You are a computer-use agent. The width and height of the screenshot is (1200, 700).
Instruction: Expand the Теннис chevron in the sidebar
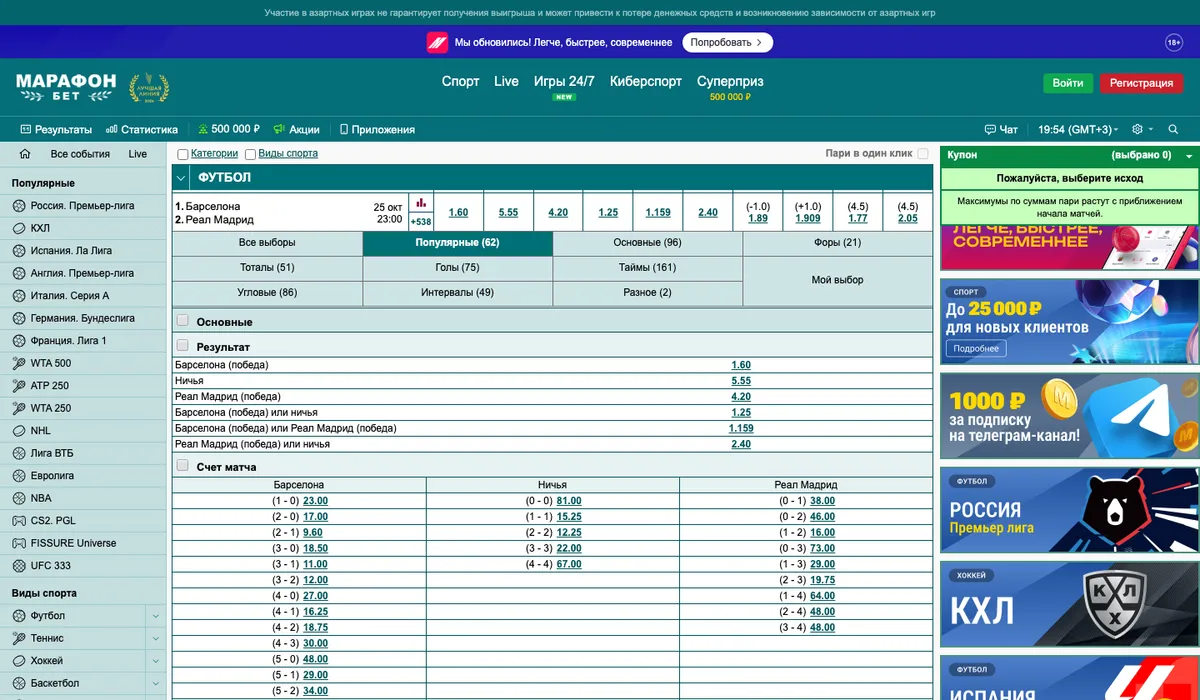click(x=156, y=638)
